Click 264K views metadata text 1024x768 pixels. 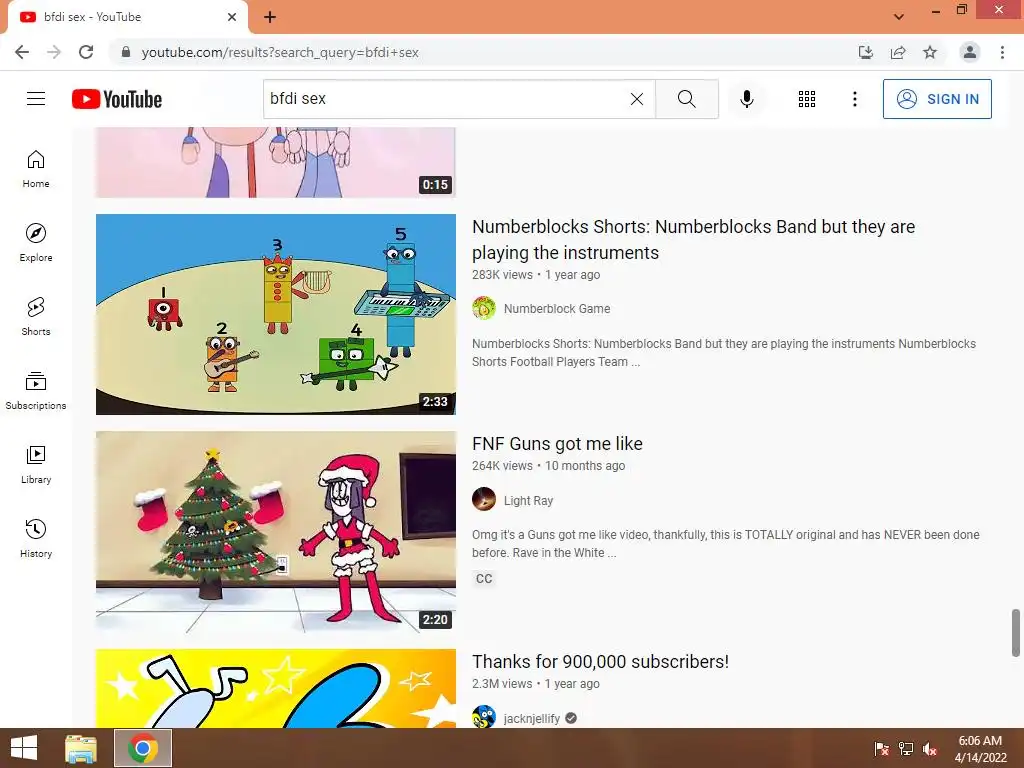tap(502, 466)
